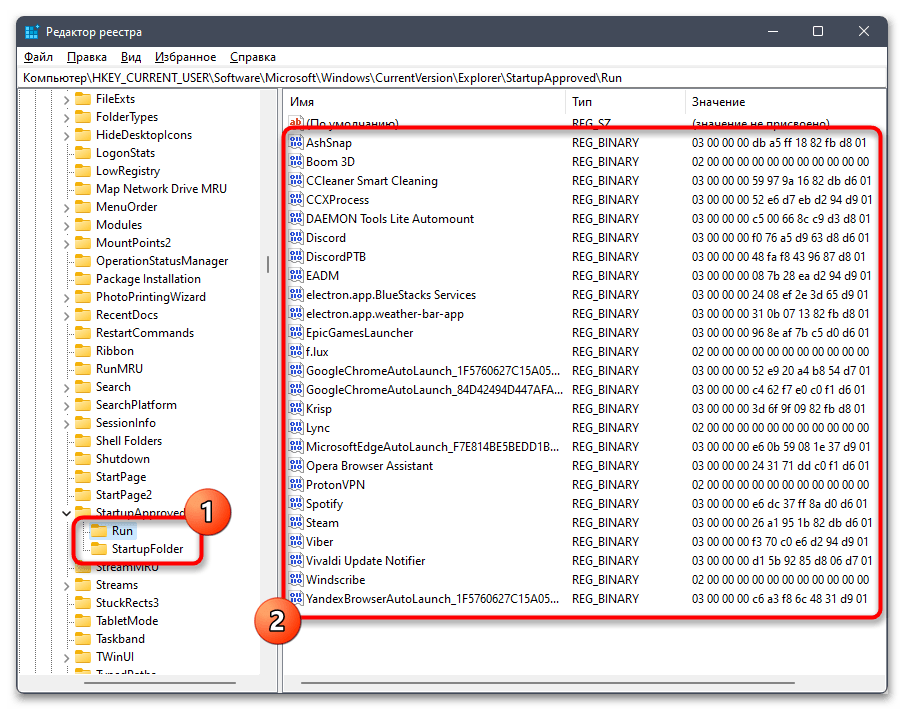Select the MicrosoftEdgeAutoLaunch value name
Screen dimensions: 904x710
432,447
